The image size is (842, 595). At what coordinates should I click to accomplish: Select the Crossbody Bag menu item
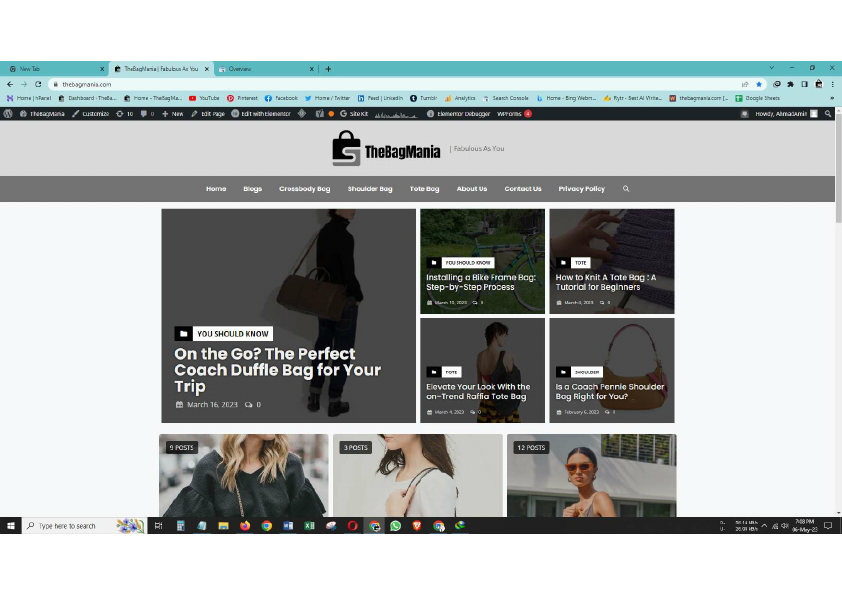(x=304, y=188)
